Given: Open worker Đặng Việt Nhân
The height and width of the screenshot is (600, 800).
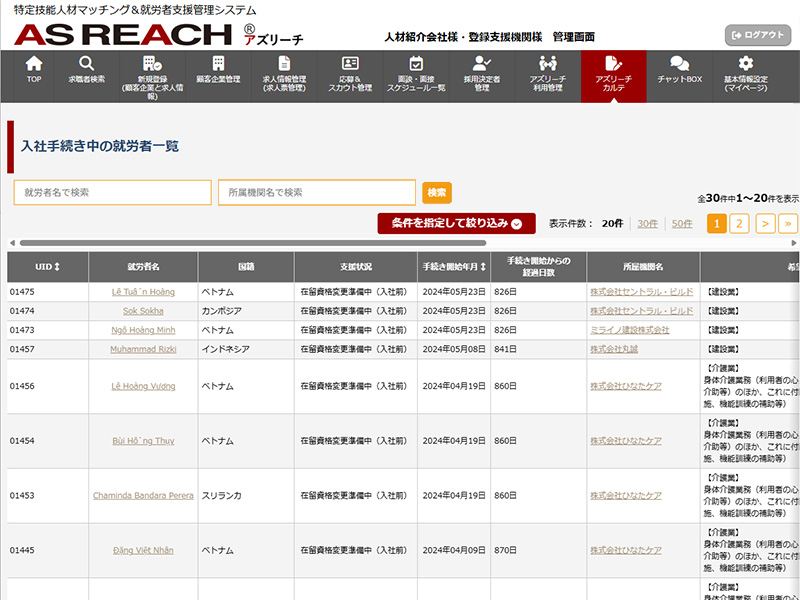Looking at the screenshot, I should coord(143,550).
